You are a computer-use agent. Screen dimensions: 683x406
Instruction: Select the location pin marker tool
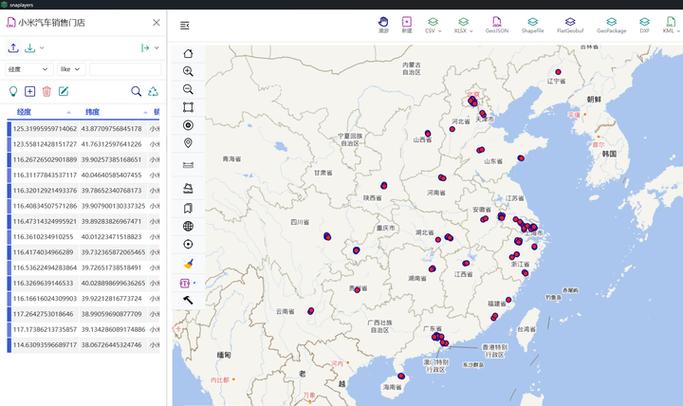tap(188, 143)
